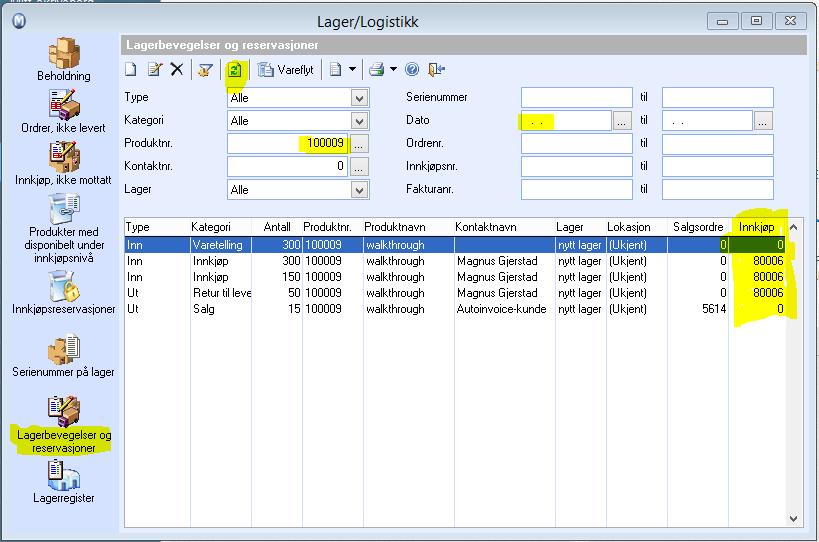Sort by Produktnr. column header
The height and width of the screenshot is (542, 819).
point(332,227)
